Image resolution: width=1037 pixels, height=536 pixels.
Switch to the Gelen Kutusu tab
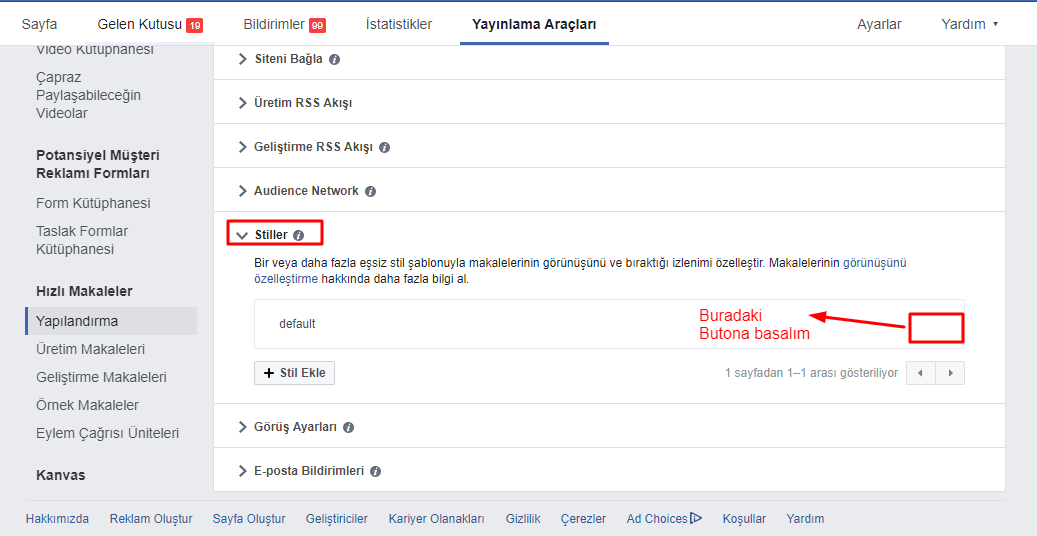pos(150,24)
